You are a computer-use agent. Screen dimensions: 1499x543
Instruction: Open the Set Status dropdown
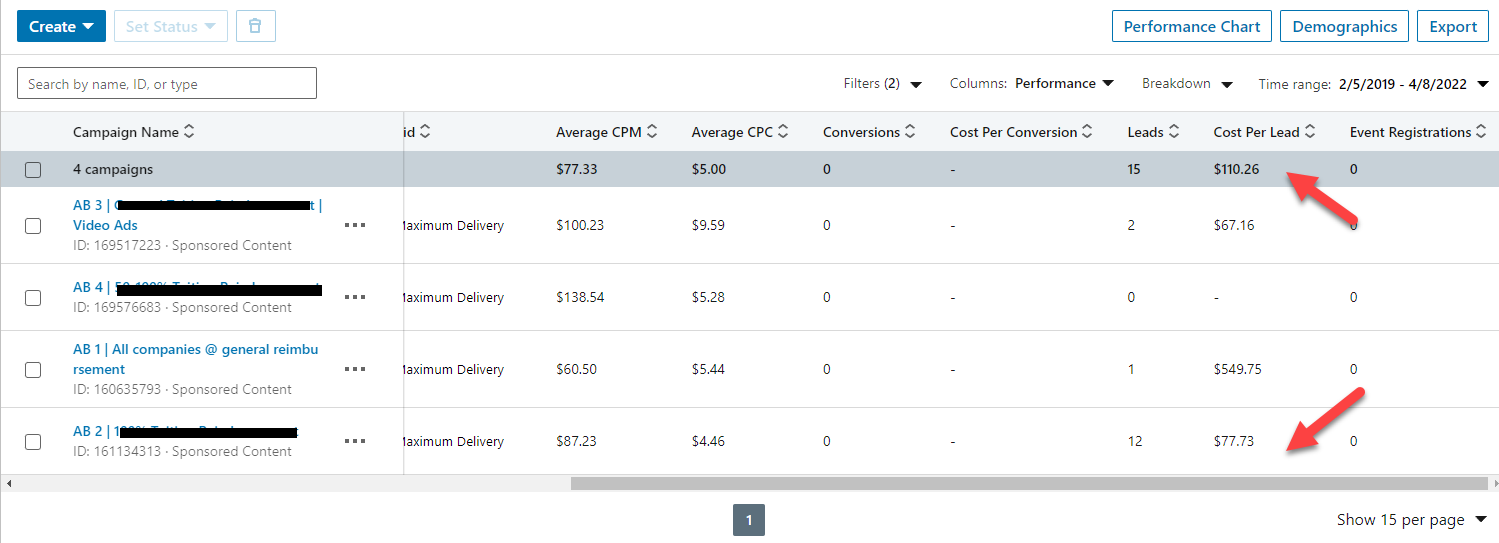171,26
